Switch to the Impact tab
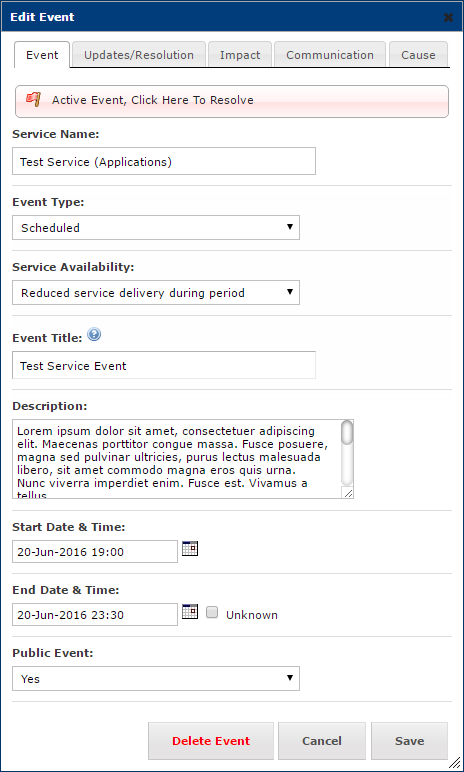This screenshot has height=772, width=464. pos(240,55)
